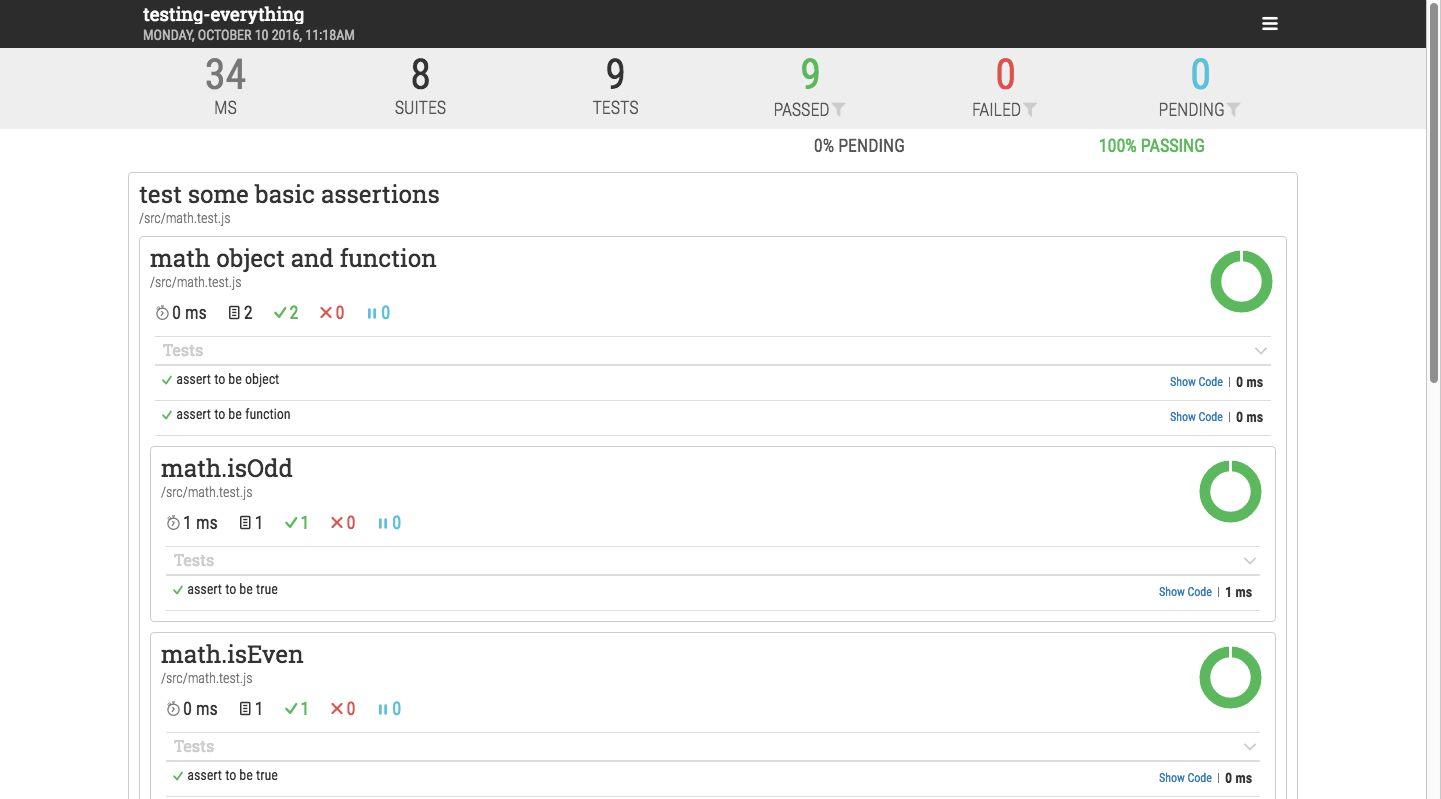This screenshot has width=1441, height=799.
Task: Open the hamburger menu in the header
Action: point(1270,24)
